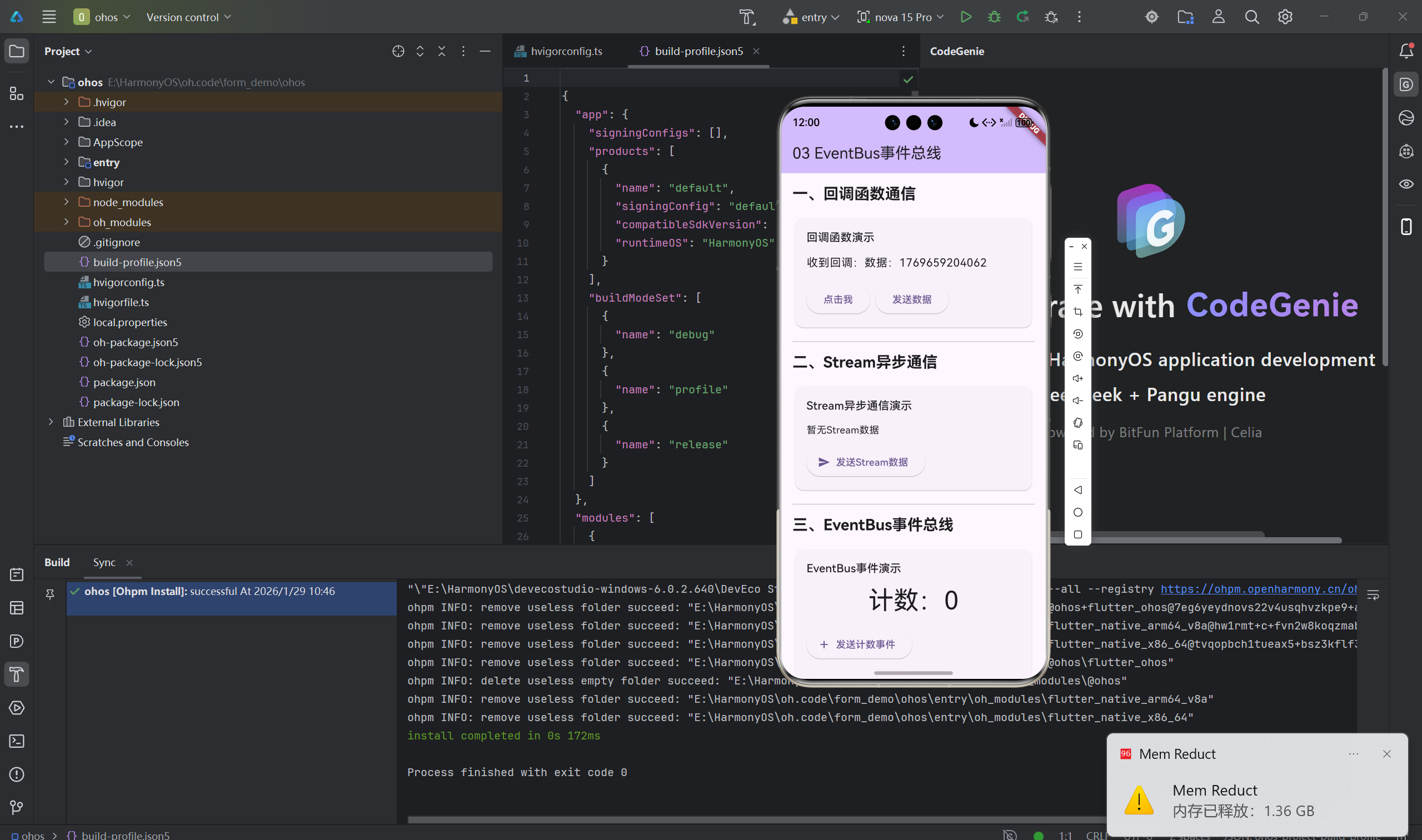Click the Debug entry bug icon
The height and width of the screenshot is (840, 1422).
pyautogui.click(x=994, y=17)
